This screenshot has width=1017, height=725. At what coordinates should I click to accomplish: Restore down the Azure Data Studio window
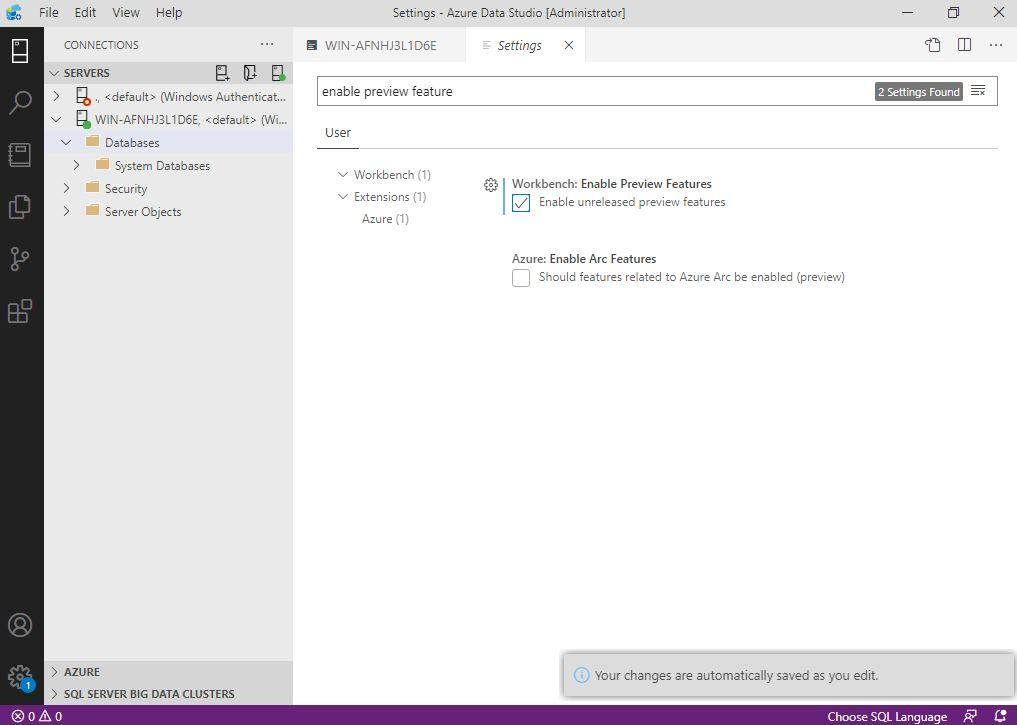[953, 12]
